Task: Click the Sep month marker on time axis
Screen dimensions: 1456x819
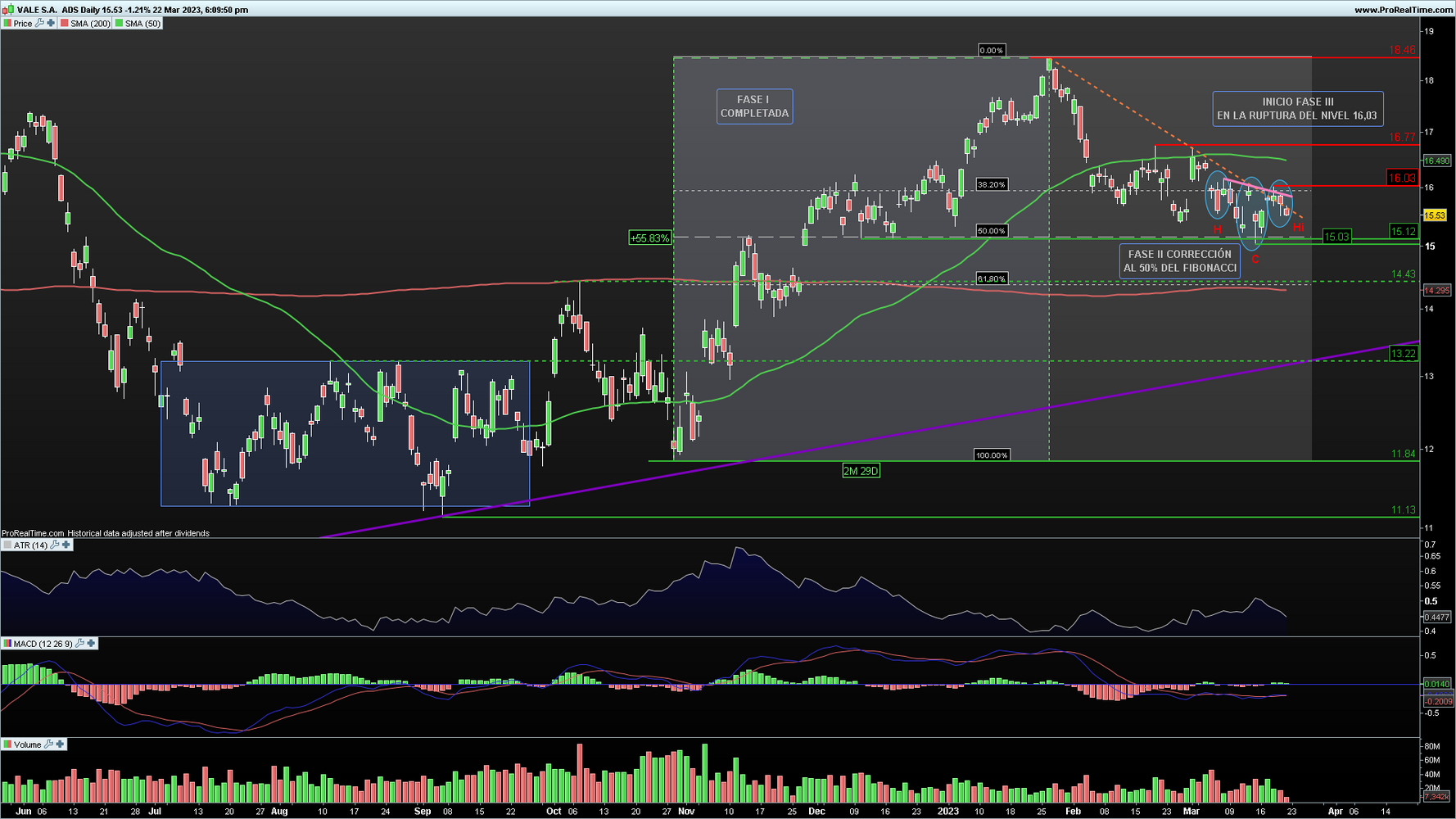Action: coord(423,812)
